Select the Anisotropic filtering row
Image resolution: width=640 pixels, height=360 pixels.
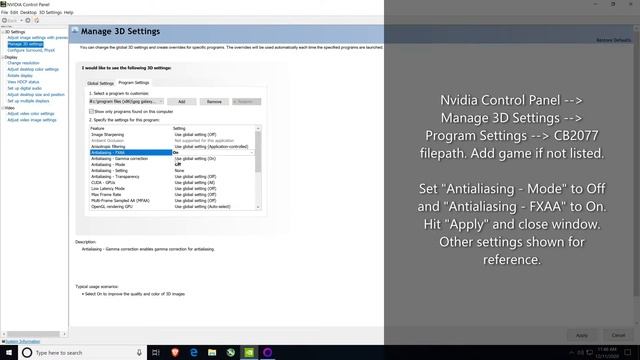click(172, 146)
